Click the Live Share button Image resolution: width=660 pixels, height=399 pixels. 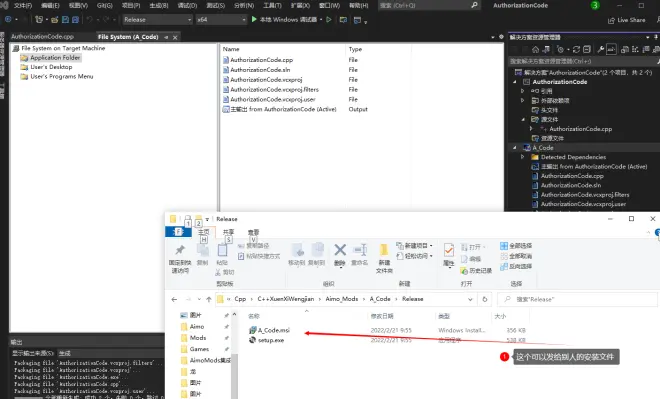626,20
